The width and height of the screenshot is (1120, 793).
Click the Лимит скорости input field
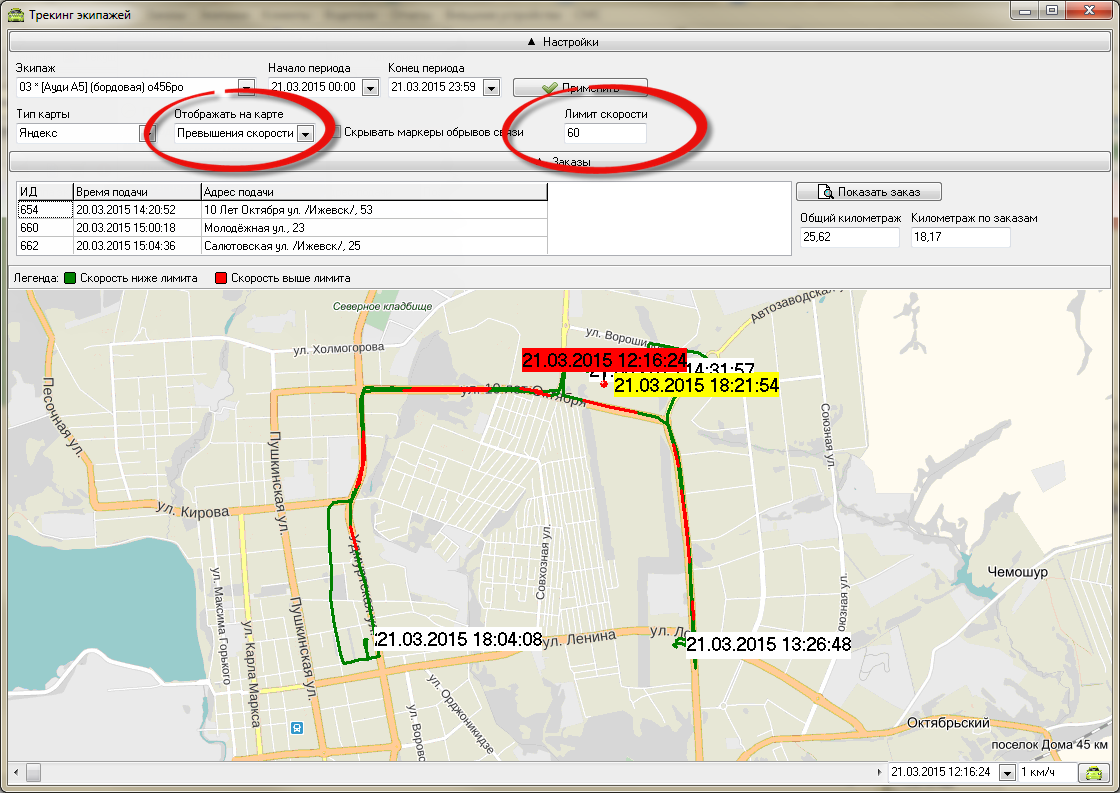pos(605,133)
